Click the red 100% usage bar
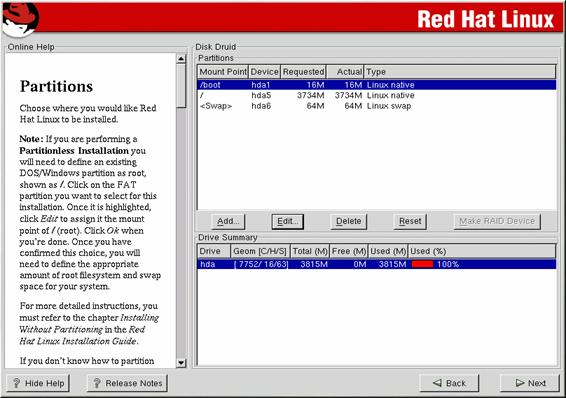This screenshot has width=566, height=398. [x=422, y=264]
